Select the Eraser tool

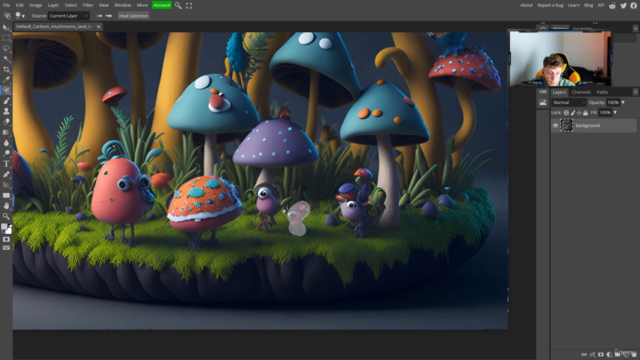click(x=6, y=122)
